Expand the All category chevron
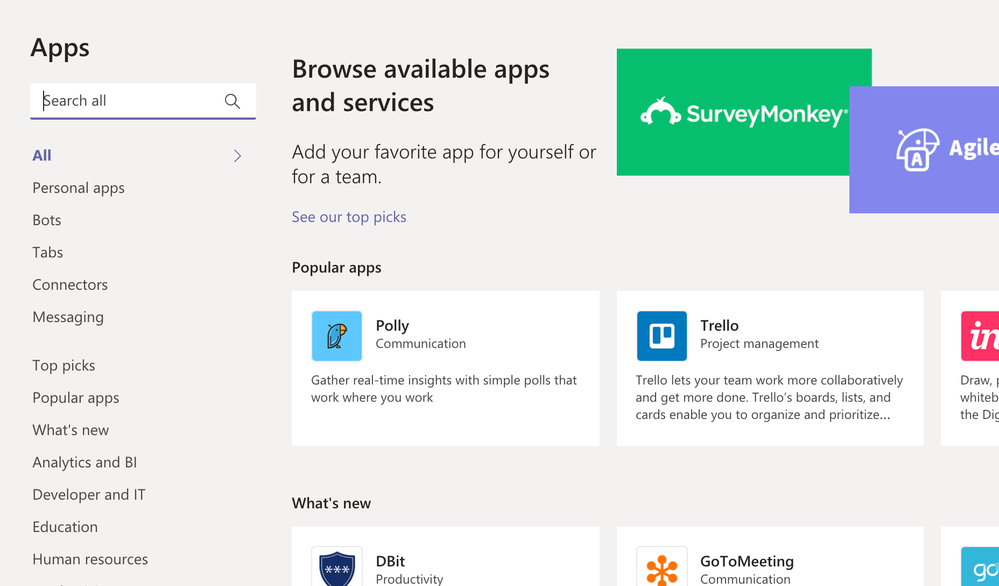 click(x=237, y=155)
